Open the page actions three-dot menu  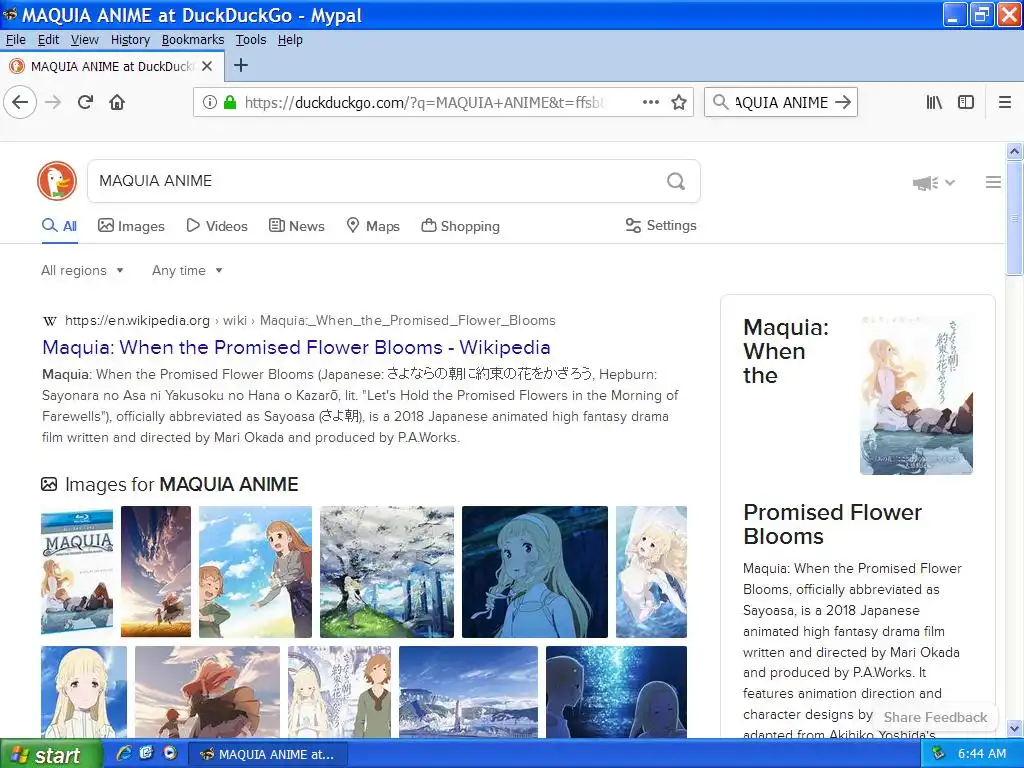coord(650,102)
